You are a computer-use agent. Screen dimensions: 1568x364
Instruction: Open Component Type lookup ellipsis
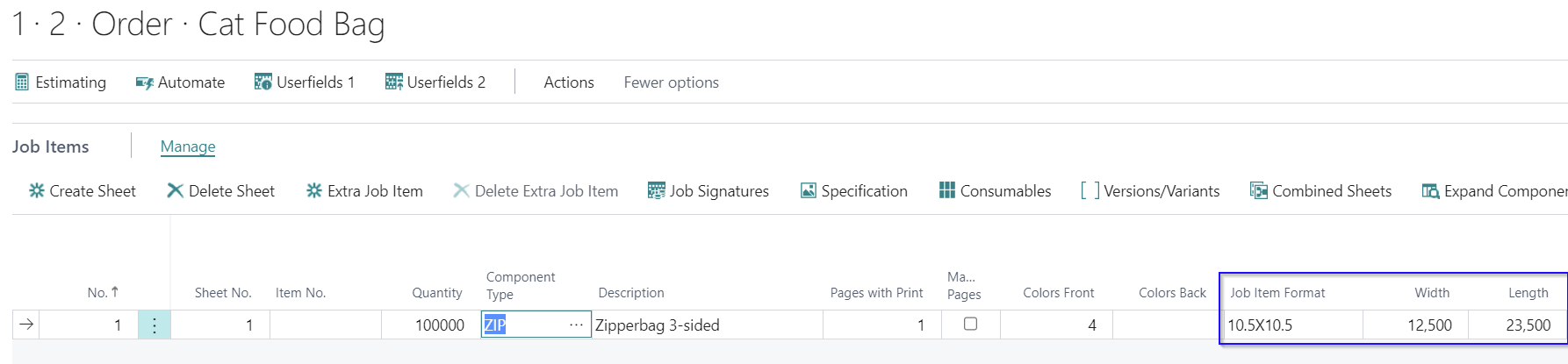(x=576, y=325)
